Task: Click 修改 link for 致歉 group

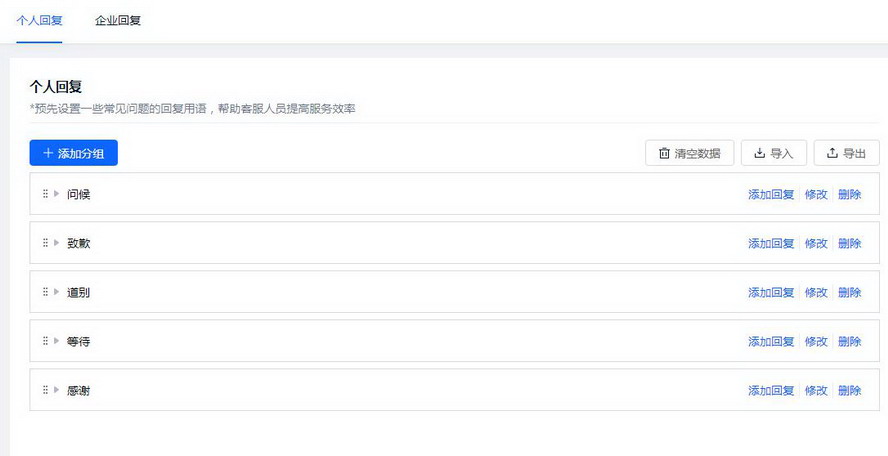Action: [816, 243]
